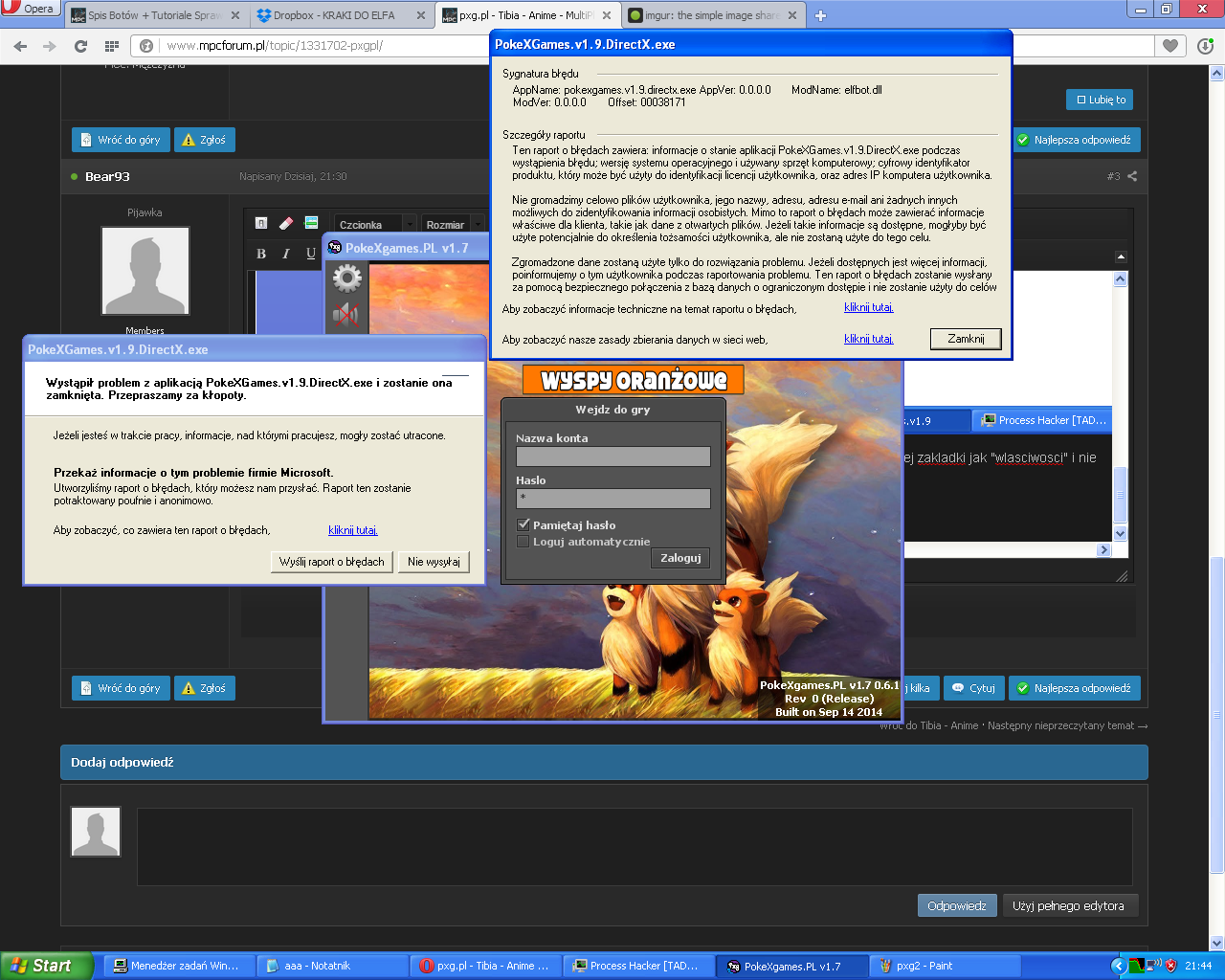The image size is (1225, 980).
Task: Click Użyj pełnego edytora button
Action: point(1070,905)
